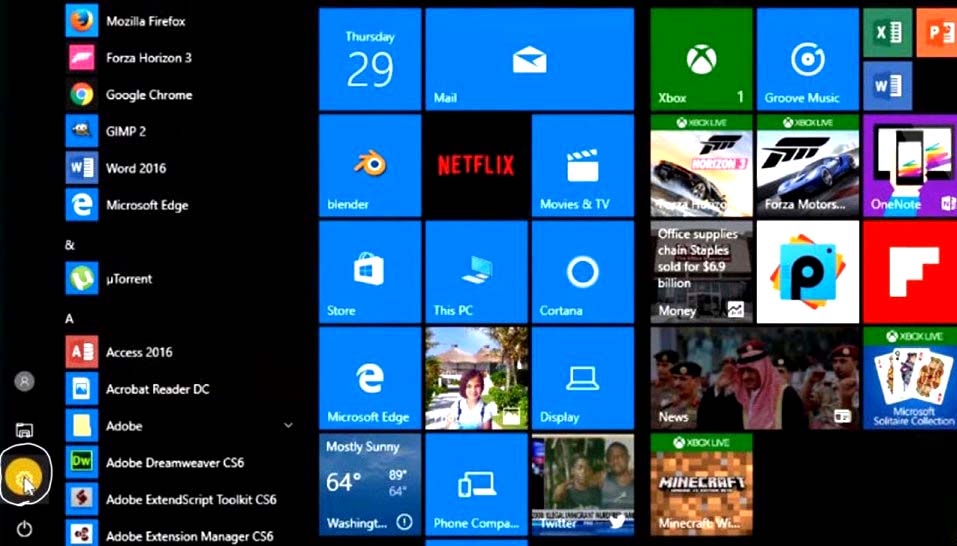This screenshot has height=546, width=957.
Task: Open the Display tile
Action: click(x=583, y=378)
